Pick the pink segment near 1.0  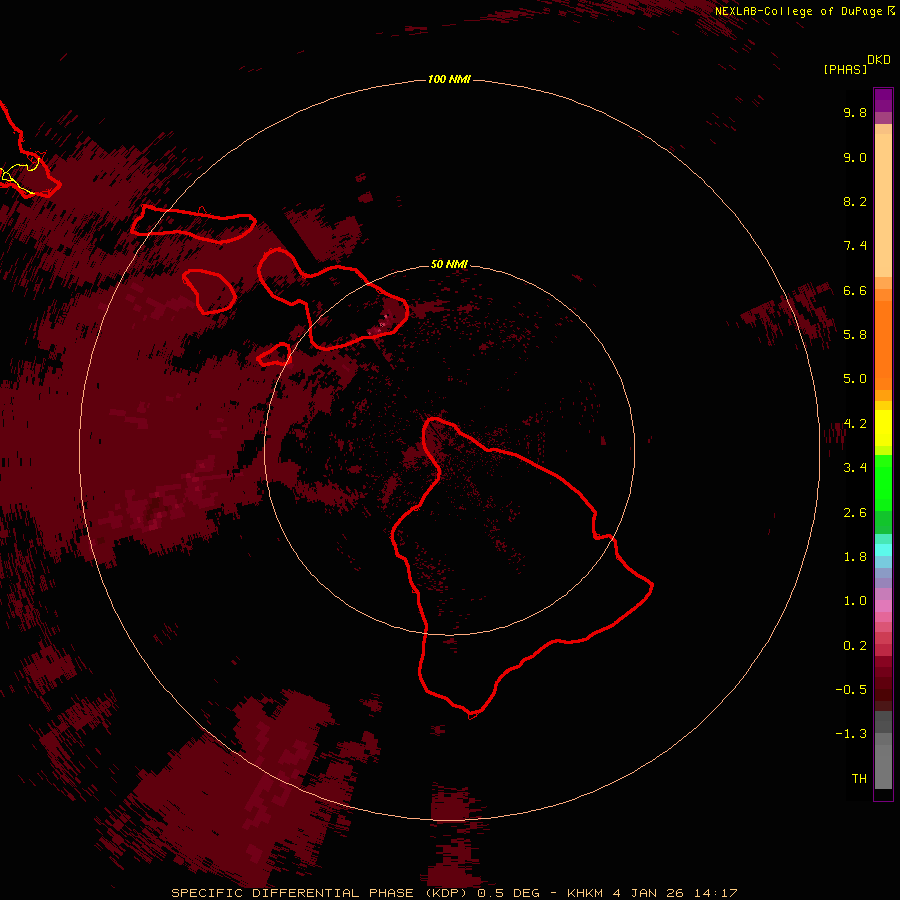[x=883, y=606]
